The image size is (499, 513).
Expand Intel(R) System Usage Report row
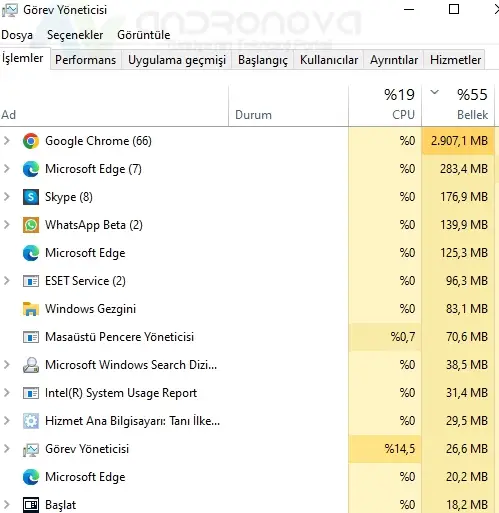click(x=7, y=393)
